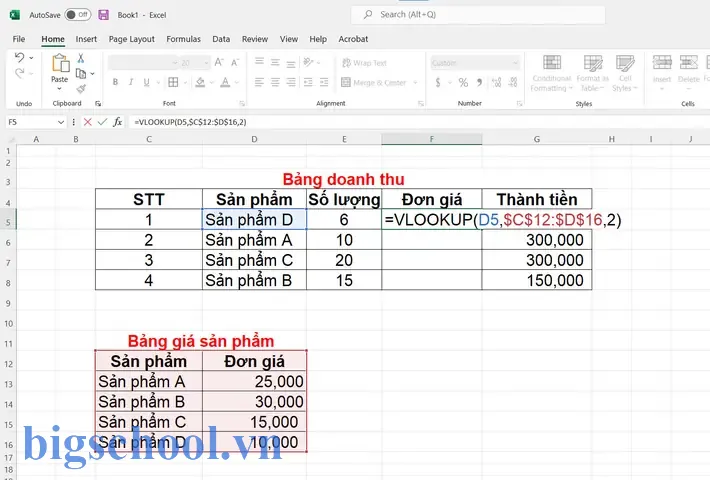Toggle the AutoSave switch
Viewport: 710px width, 480px height.
pos(77,15)
